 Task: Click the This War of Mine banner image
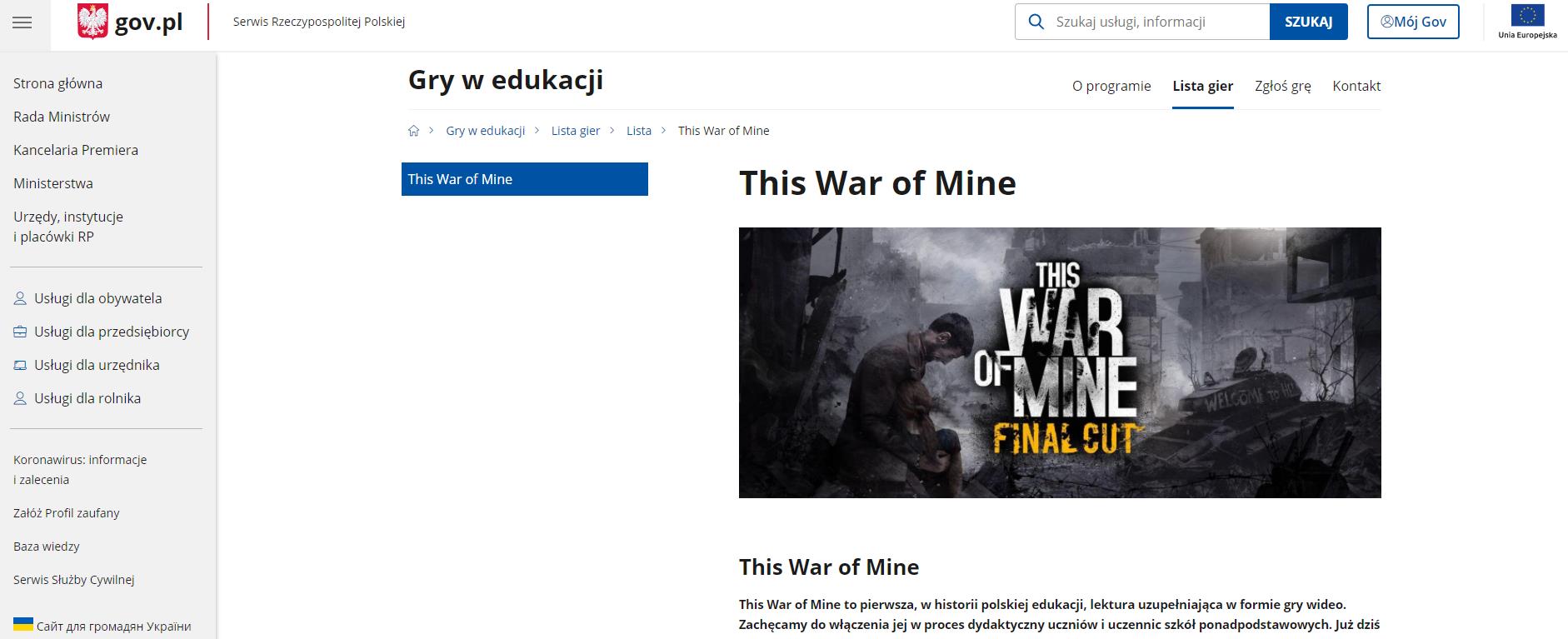[x=1059, y=362]
